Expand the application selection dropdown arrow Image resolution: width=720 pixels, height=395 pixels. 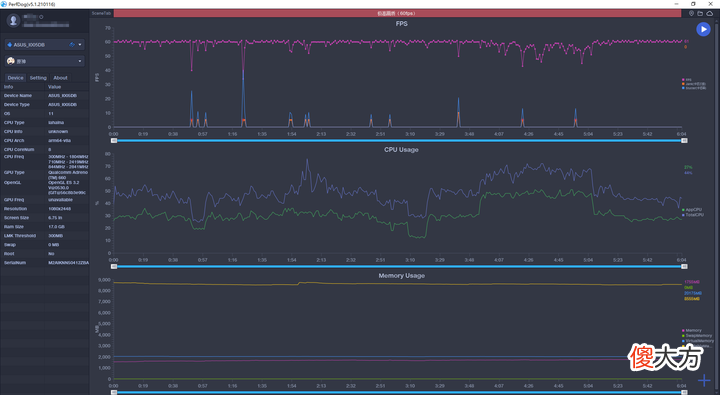tap(80, 61)
